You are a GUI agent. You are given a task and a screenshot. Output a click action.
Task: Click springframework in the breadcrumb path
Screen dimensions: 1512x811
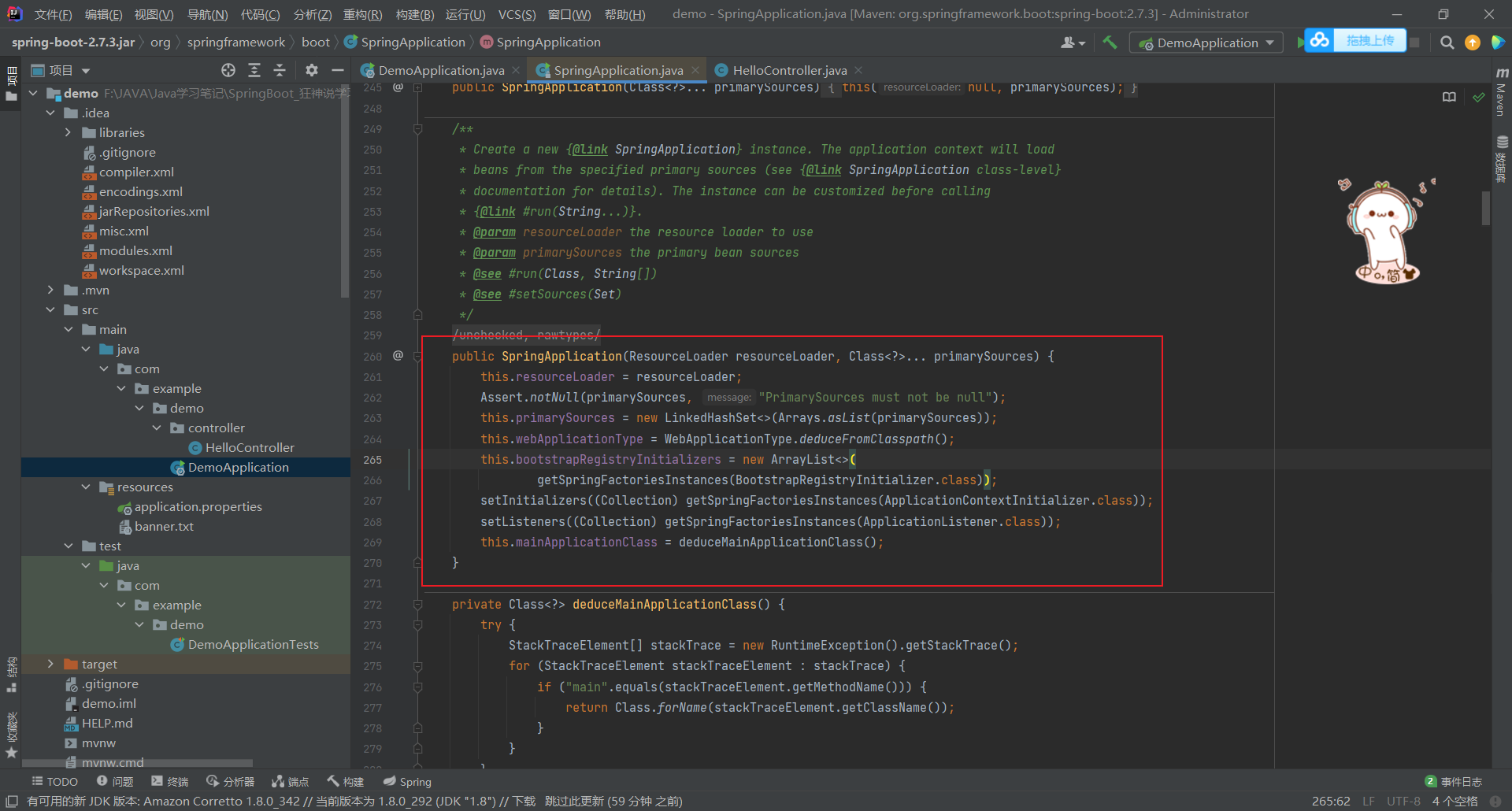pos(236,43)
